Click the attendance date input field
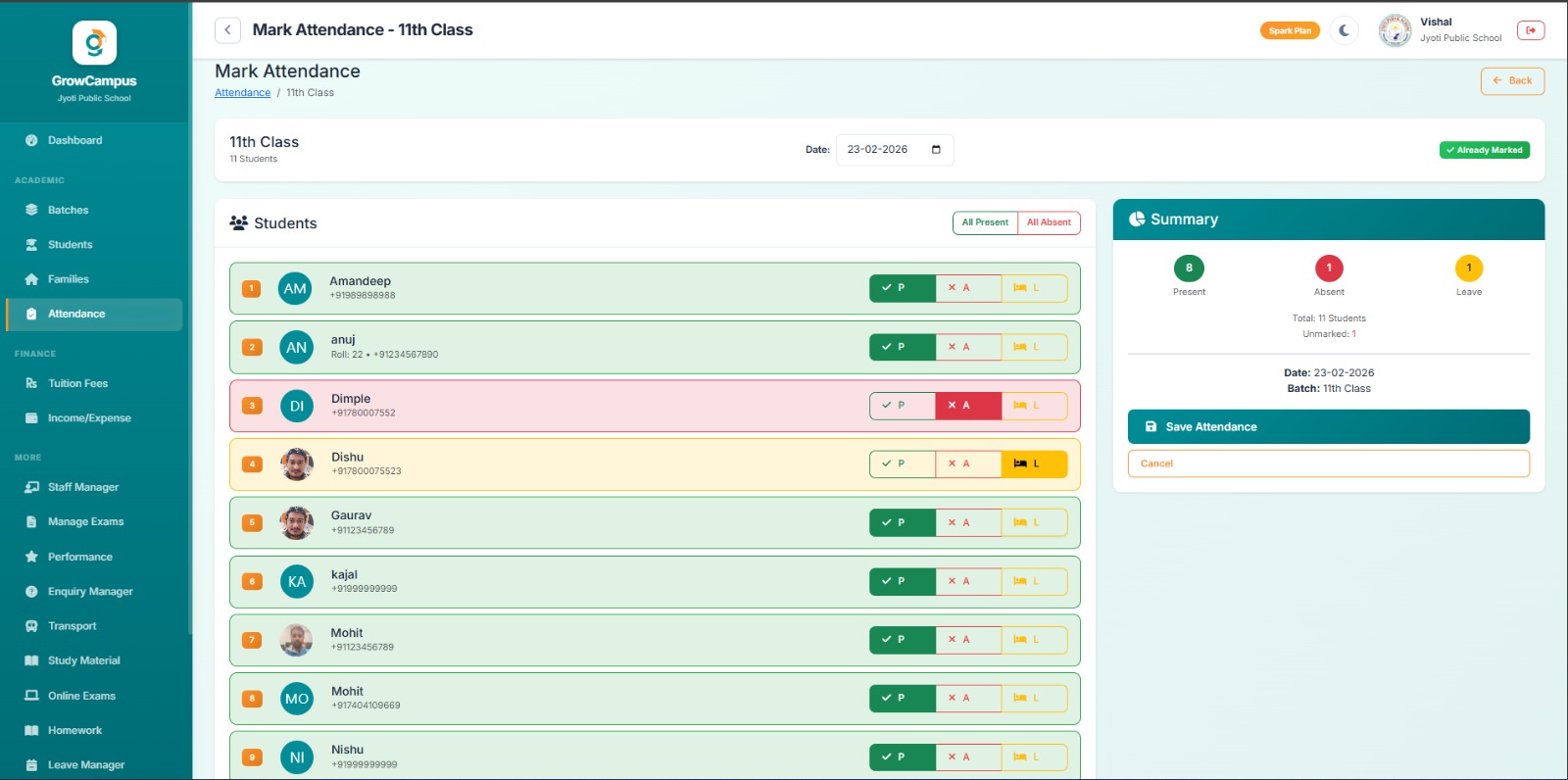Screen dimensions: 1568x780 coord(882,150)
